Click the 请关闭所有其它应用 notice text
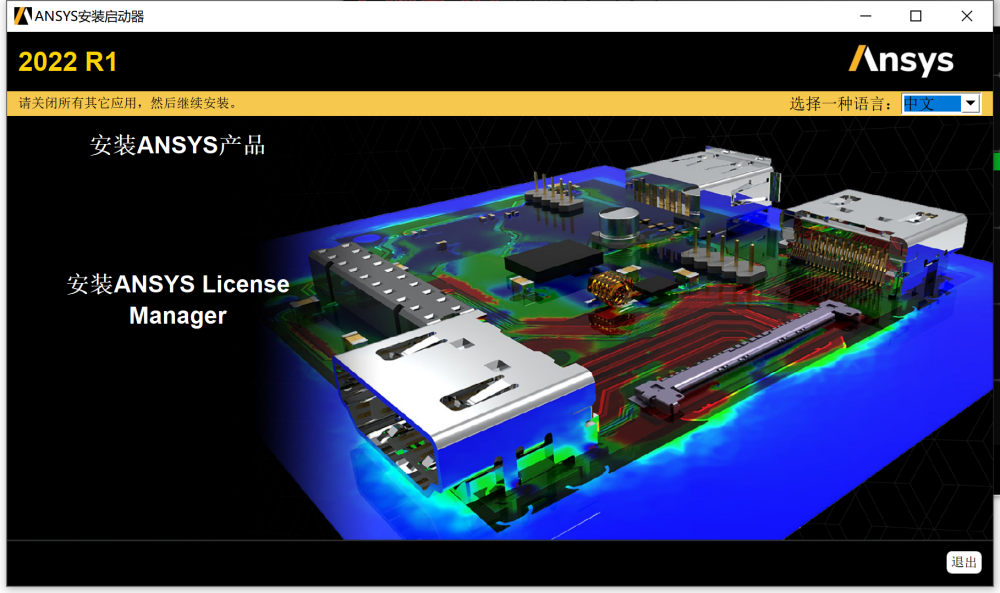Screen dimensions: 1000x593 click(x=129, y=103)
